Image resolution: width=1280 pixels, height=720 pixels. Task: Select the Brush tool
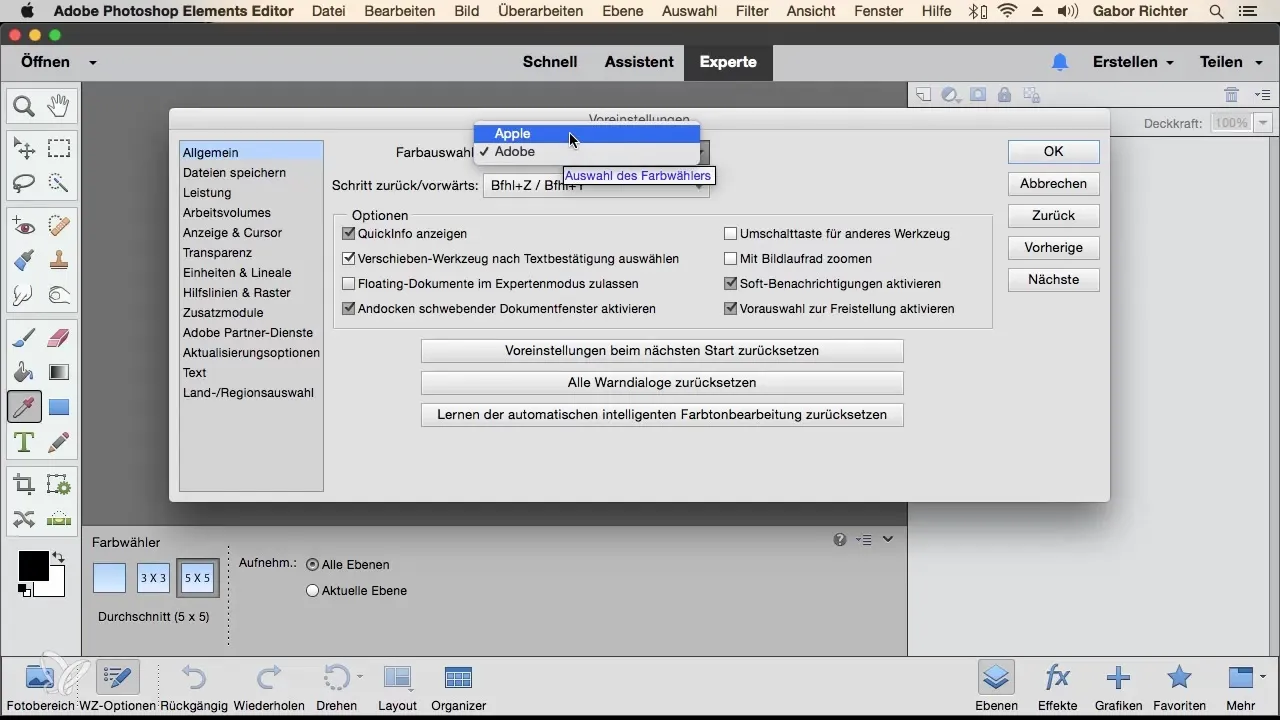(24, 339)
